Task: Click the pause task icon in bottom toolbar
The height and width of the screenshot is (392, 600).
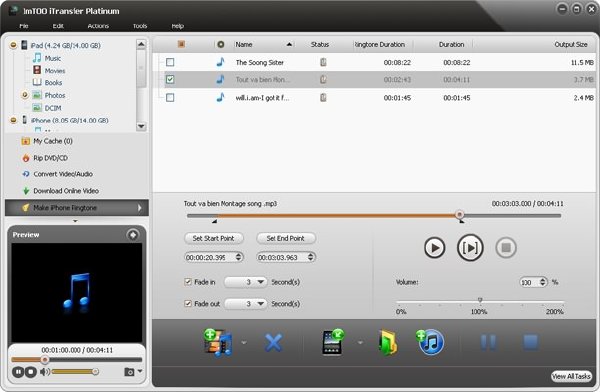Action: [x=489, y=342]
